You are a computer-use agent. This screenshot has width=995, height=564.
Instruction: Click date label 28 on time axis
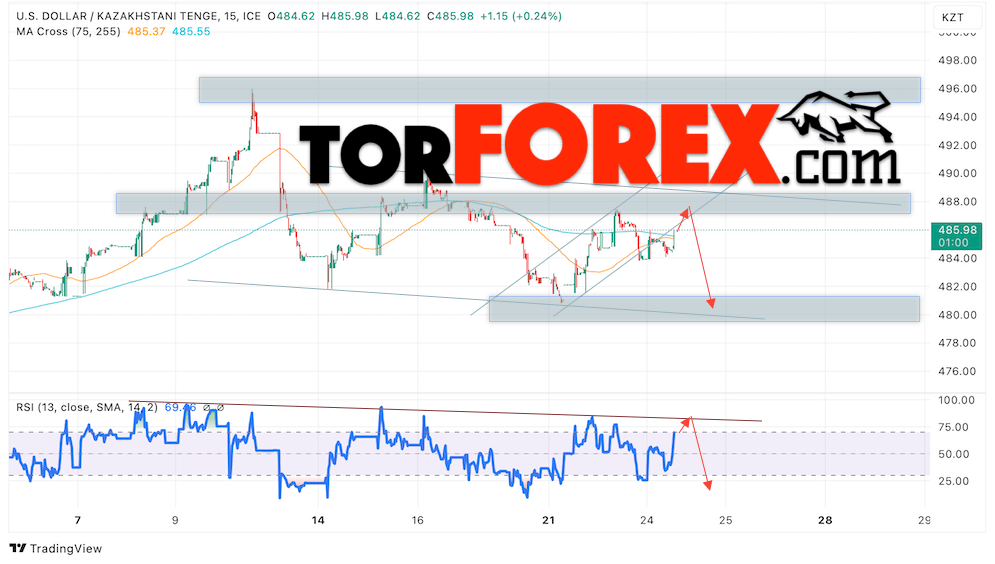[x=825, y=520]
